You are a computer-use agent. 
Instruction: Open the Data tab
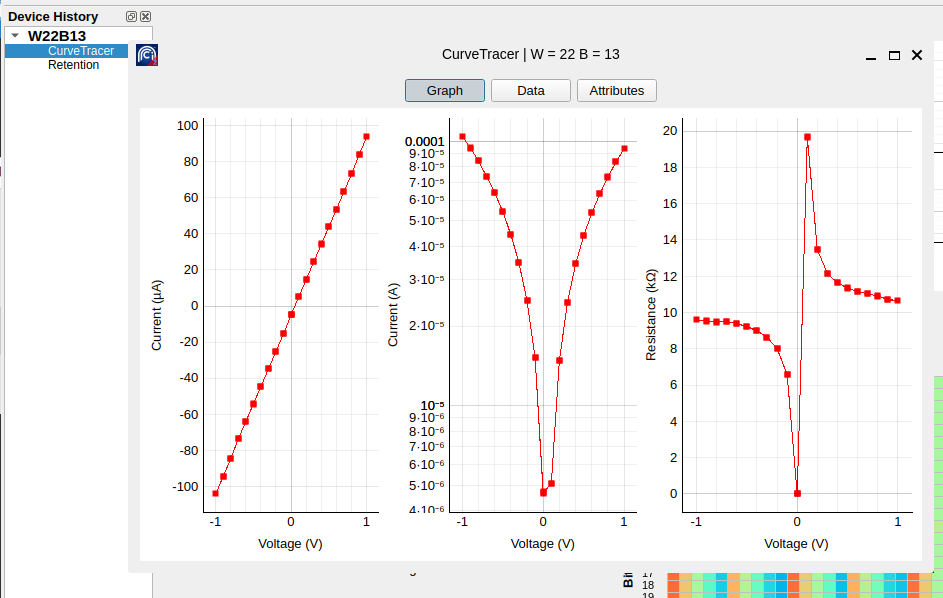point(530,90)
